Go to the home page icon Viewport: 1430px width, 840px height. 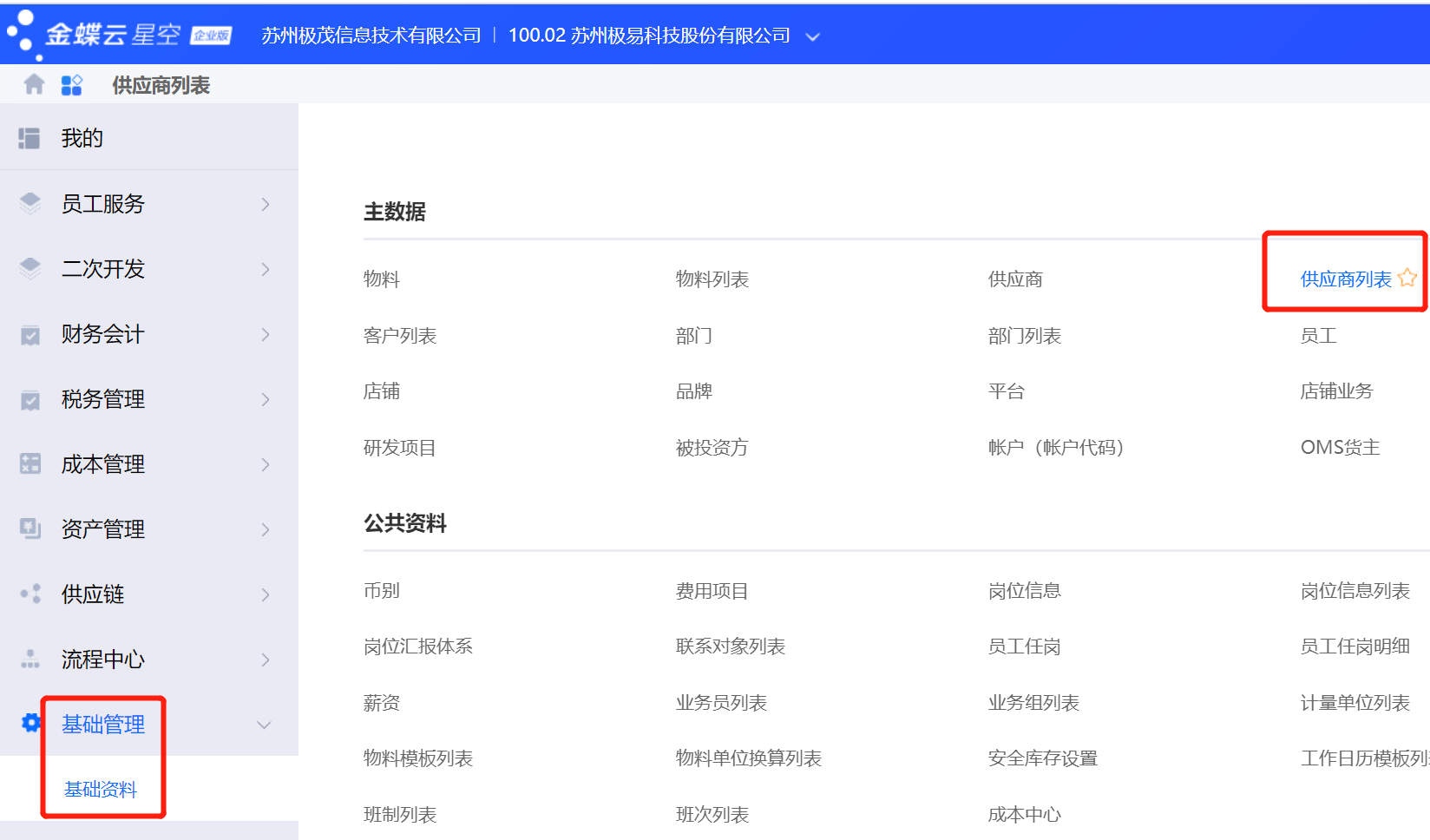pos(34,84)
